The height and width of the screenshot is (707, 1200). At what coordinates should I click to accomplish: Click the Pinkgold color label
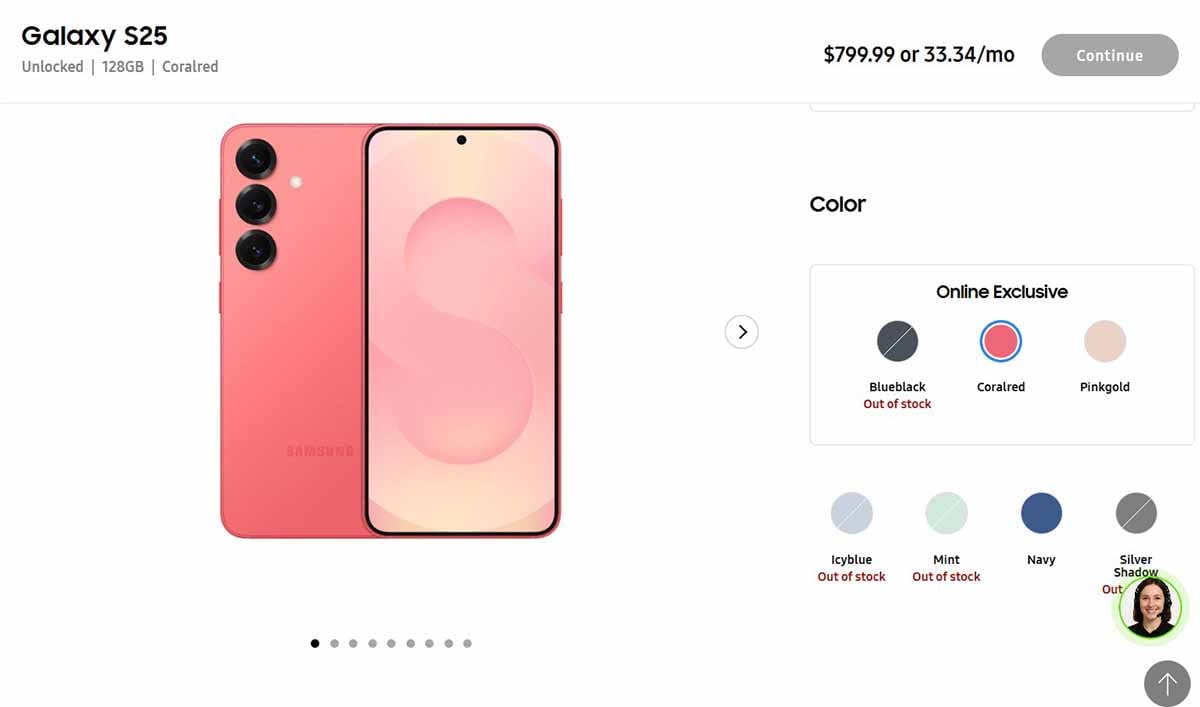pyautogui.click(x=1105, y=387)
